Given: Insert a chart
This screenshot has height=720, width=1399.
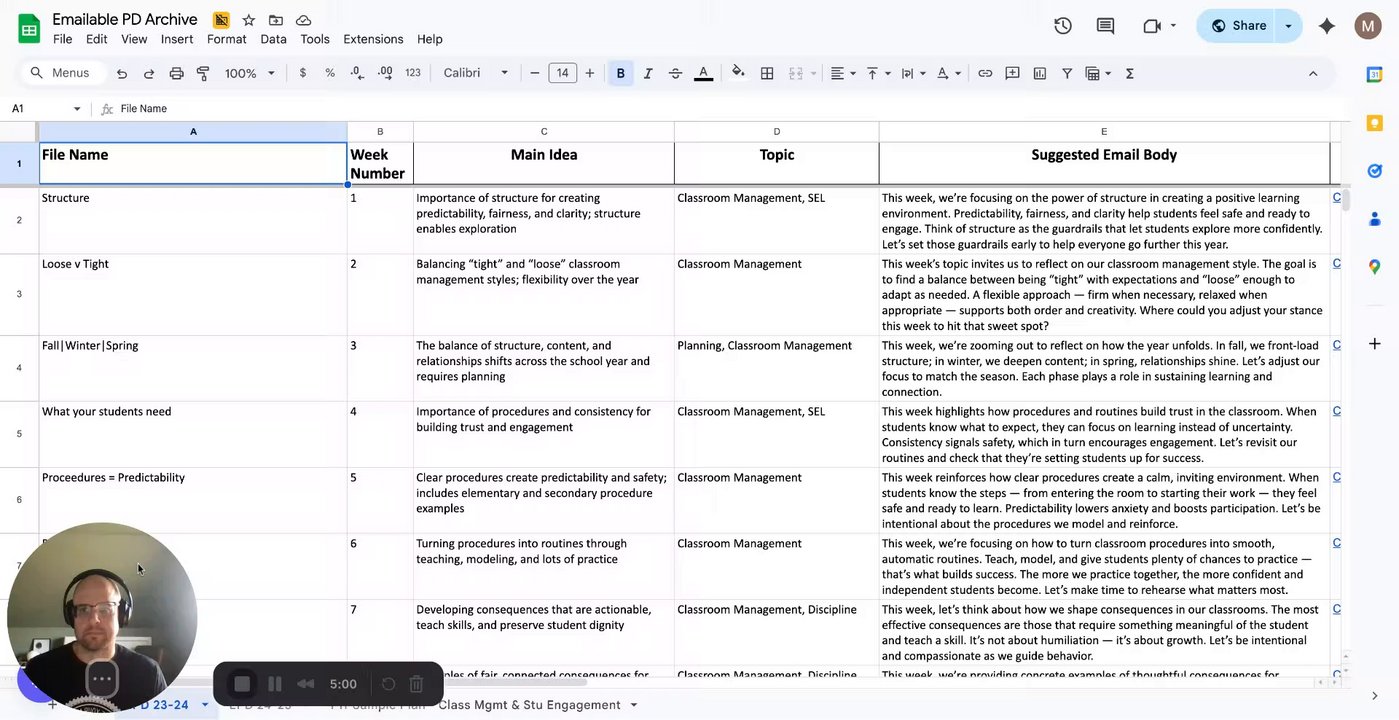Looking at the screenshot, I should [x=1039, y=73].
